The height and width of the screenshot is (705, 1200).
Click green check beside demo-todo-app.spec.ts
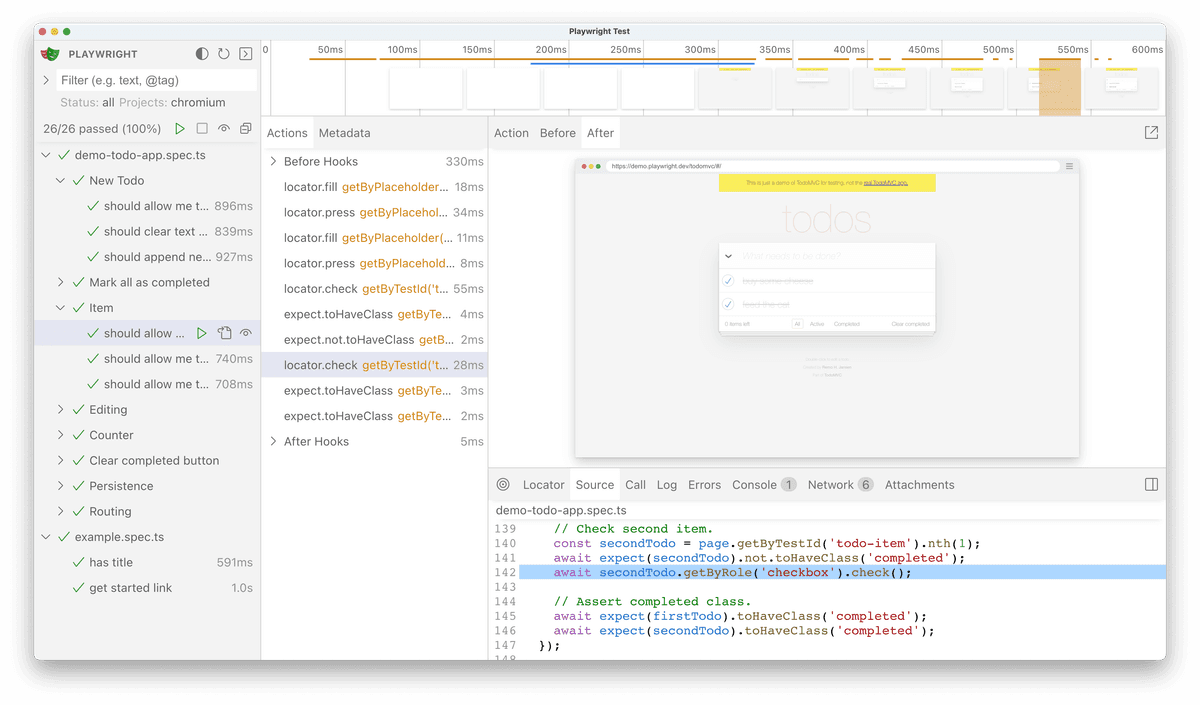pos(64,155)
